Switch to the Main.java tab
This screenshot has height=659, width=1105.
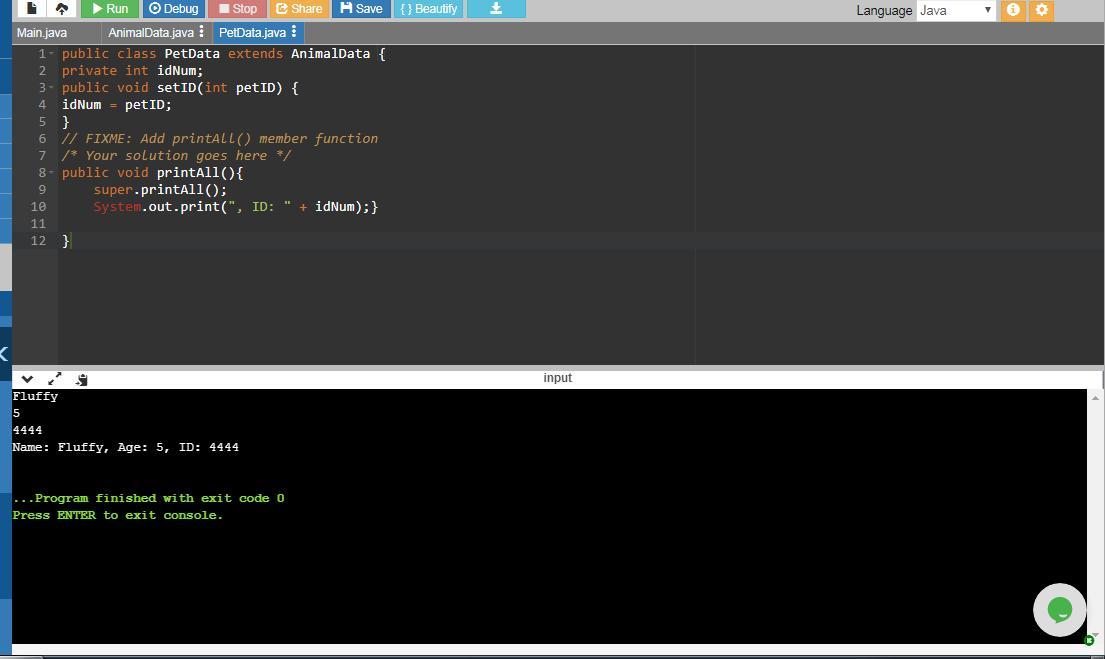pos(42,33)
